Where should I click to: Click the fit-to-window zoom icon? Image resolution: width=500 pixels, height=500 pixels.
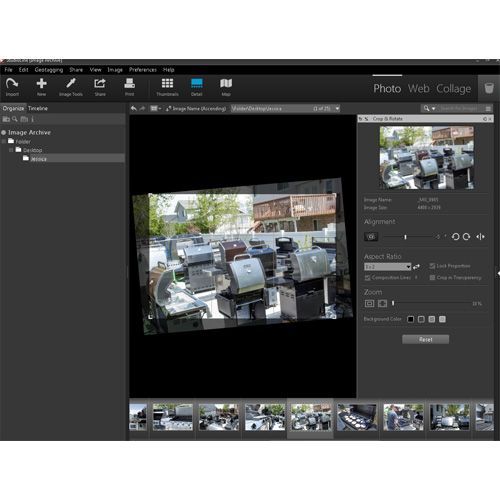[369, 303]
